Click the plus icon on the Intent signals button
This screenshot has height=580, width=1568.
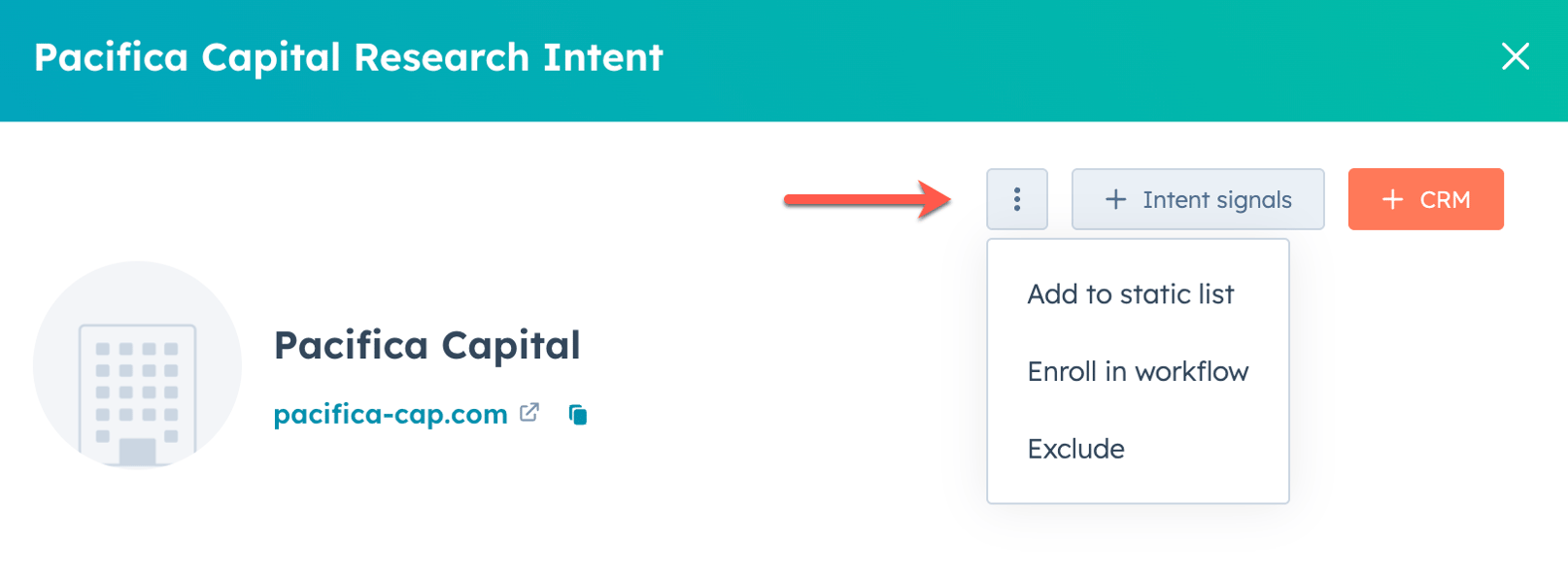click(x=1114, y=198)
